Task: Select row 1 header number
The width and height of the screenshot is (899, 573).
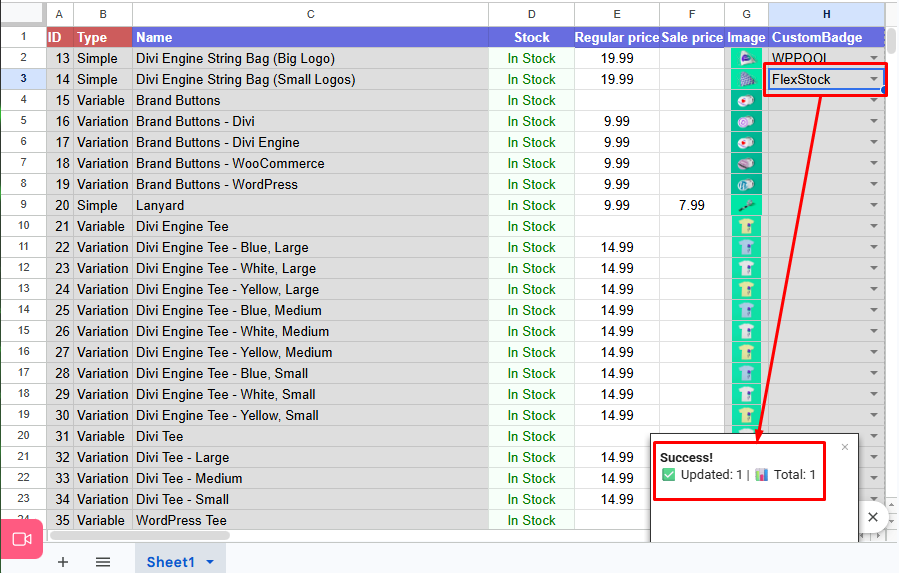Action: coord(24,37)
